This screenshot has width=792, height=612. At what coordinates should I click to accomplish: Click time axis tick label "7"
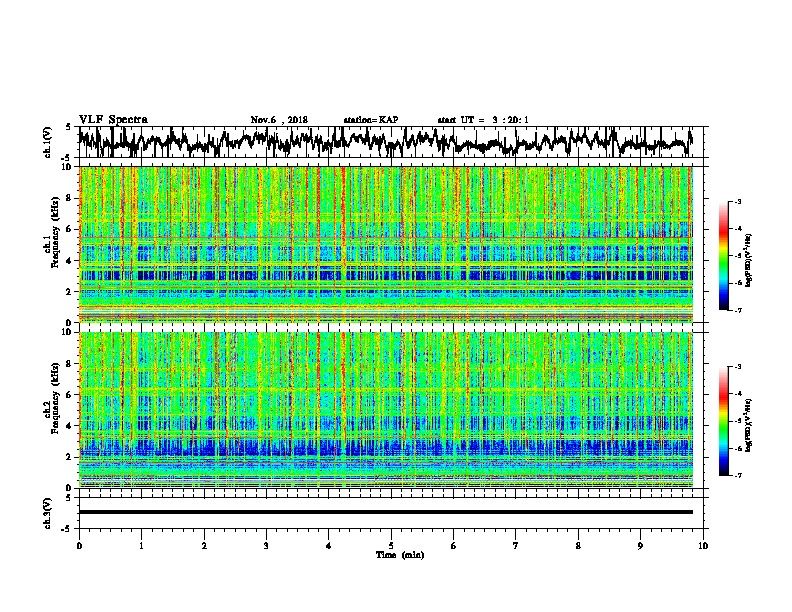tap(516, 546)
